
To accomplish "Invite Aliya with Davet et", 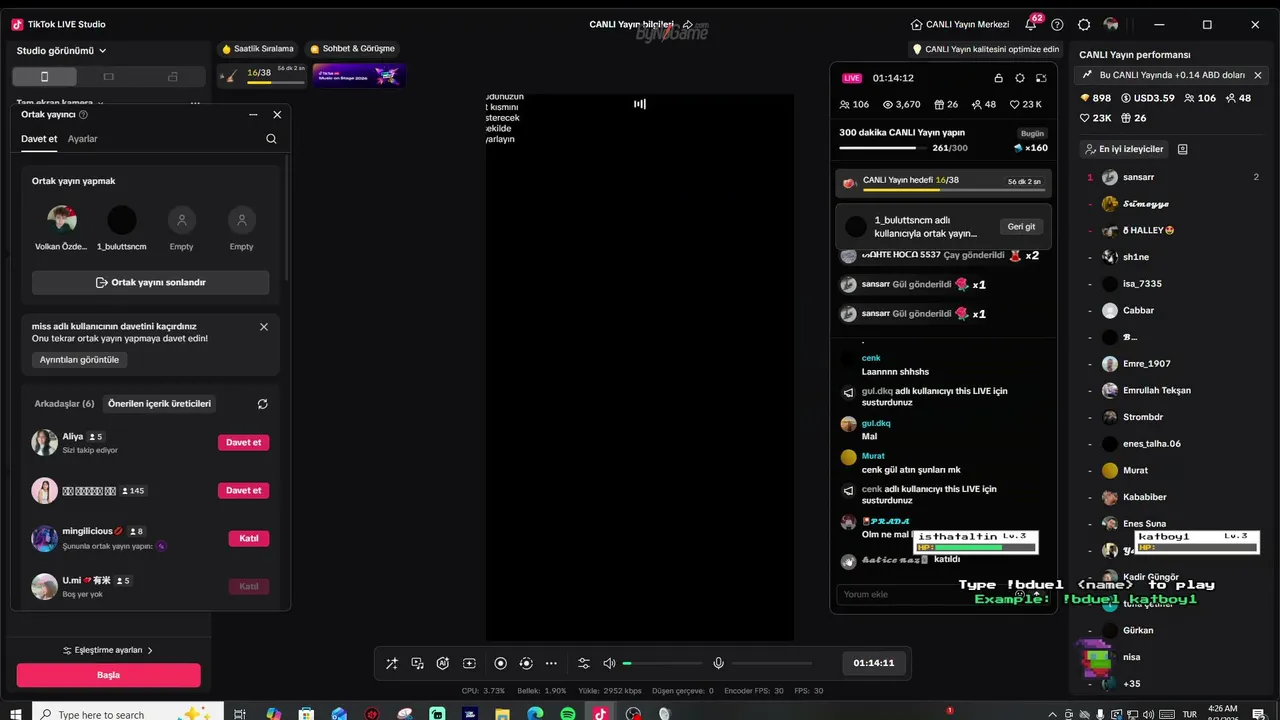I will point(244,443).
